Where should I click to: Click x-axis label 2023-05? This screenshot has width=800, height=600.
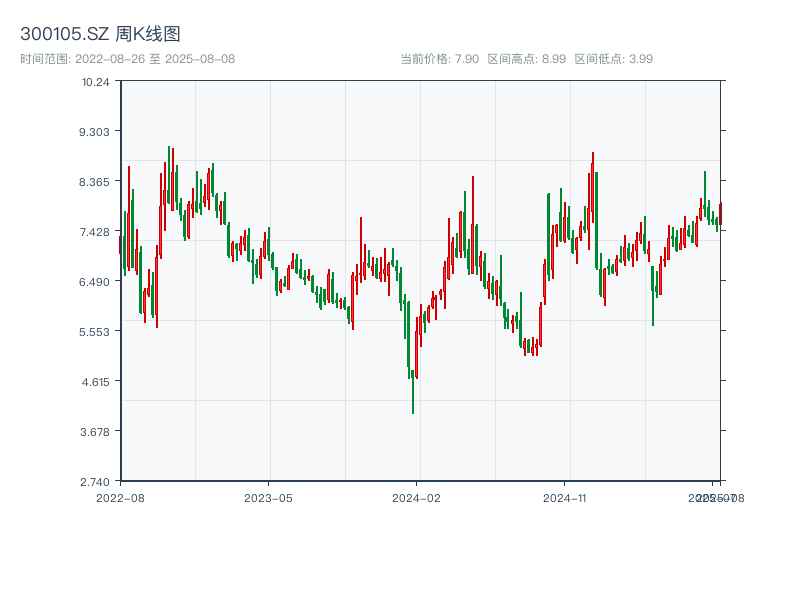[268, 498]
